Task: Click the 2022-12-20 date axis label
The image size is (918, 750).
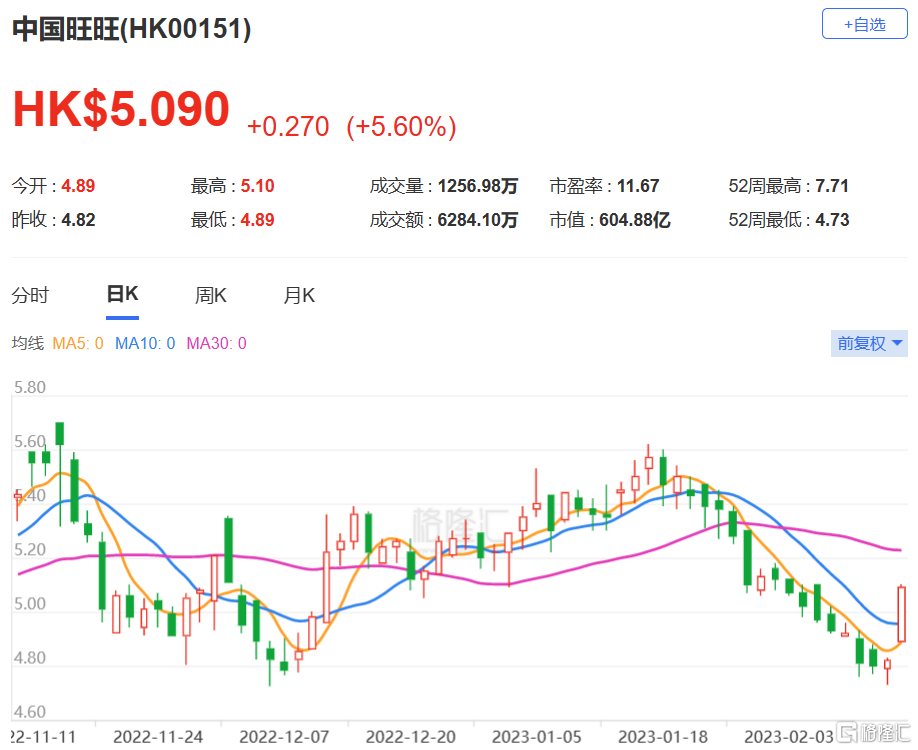Action: [x=410, y=737]
